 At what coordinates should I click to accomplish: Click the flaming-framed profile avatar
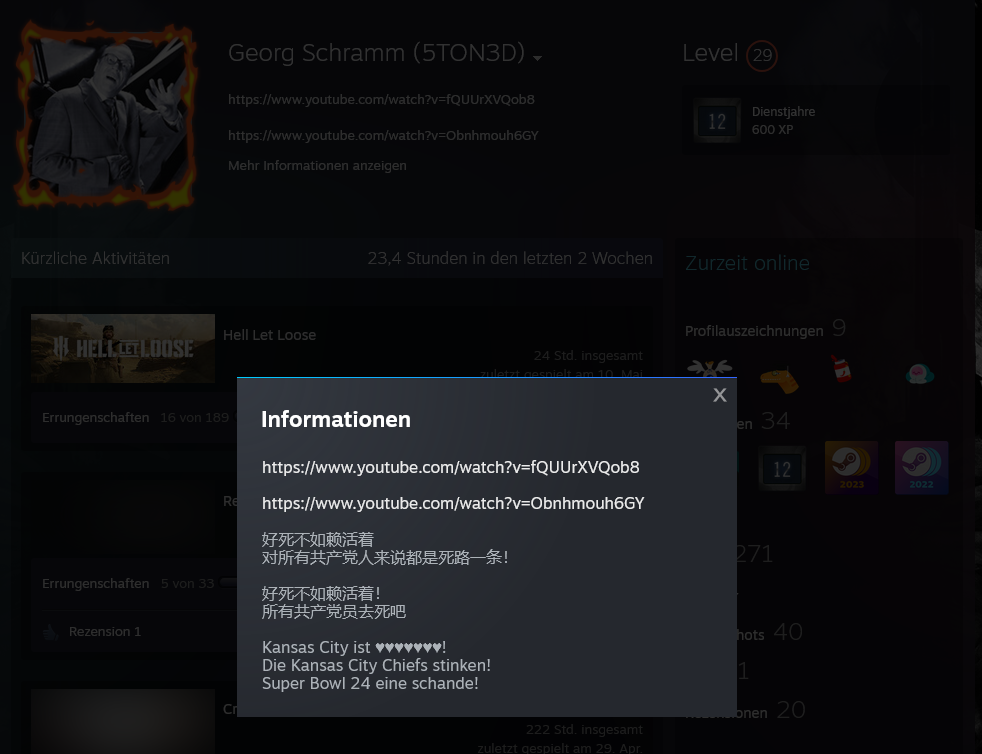point(105,115)
